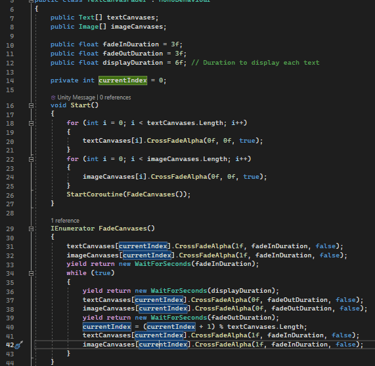Click the 'Image' type name on line 8
Viewport: 375px width, 366px height.
88,27
